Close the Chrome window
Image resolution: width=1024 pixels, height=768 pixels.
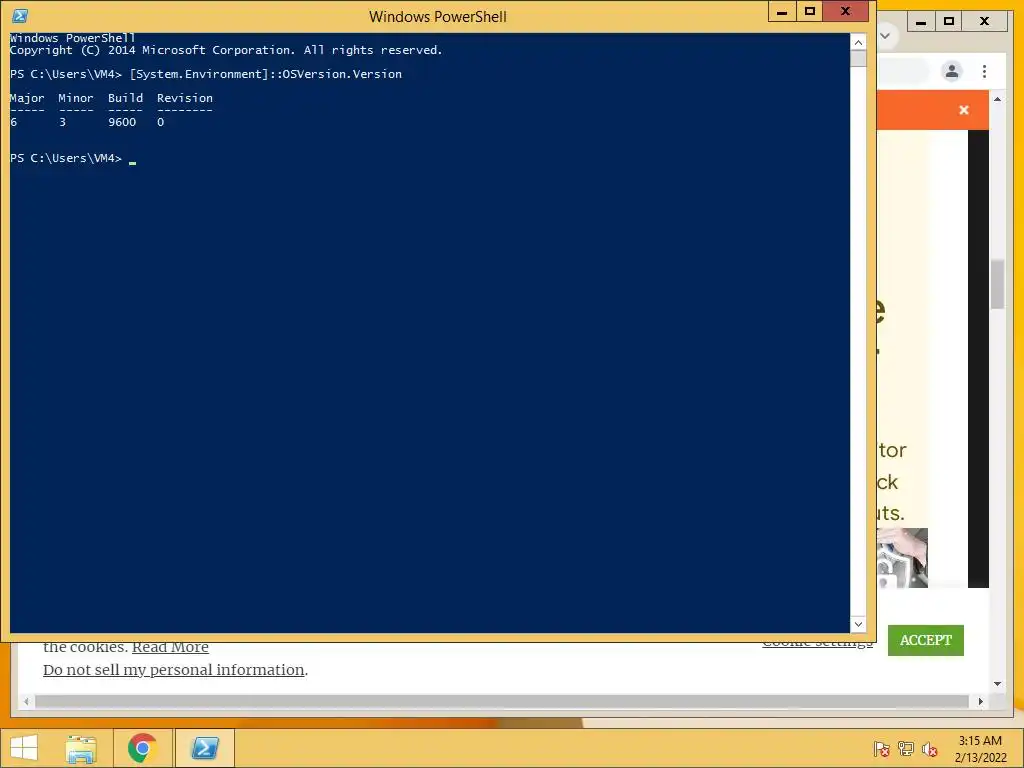985,22
